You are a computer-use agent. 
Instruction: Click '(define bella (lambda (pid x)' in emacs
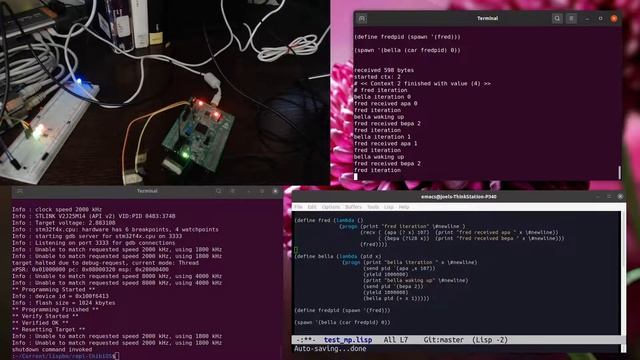338,256
